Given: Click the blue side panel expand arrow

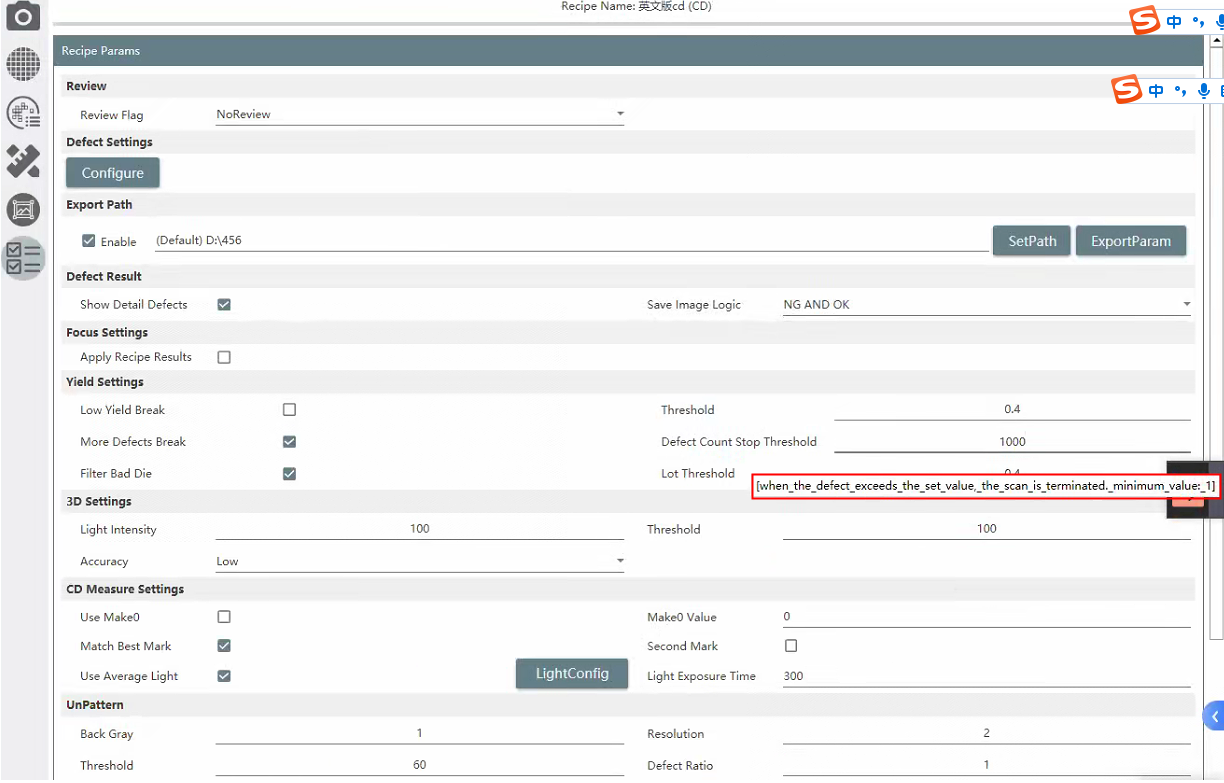Looking at the screenshot, I should coord(1215,716).
